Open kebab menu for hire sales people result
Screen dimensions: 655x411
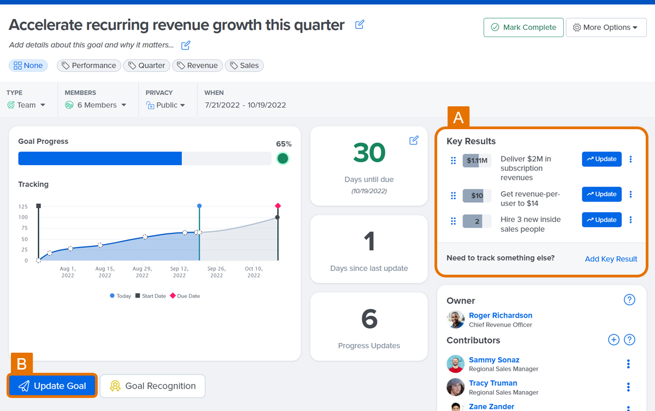click(631, 220)
